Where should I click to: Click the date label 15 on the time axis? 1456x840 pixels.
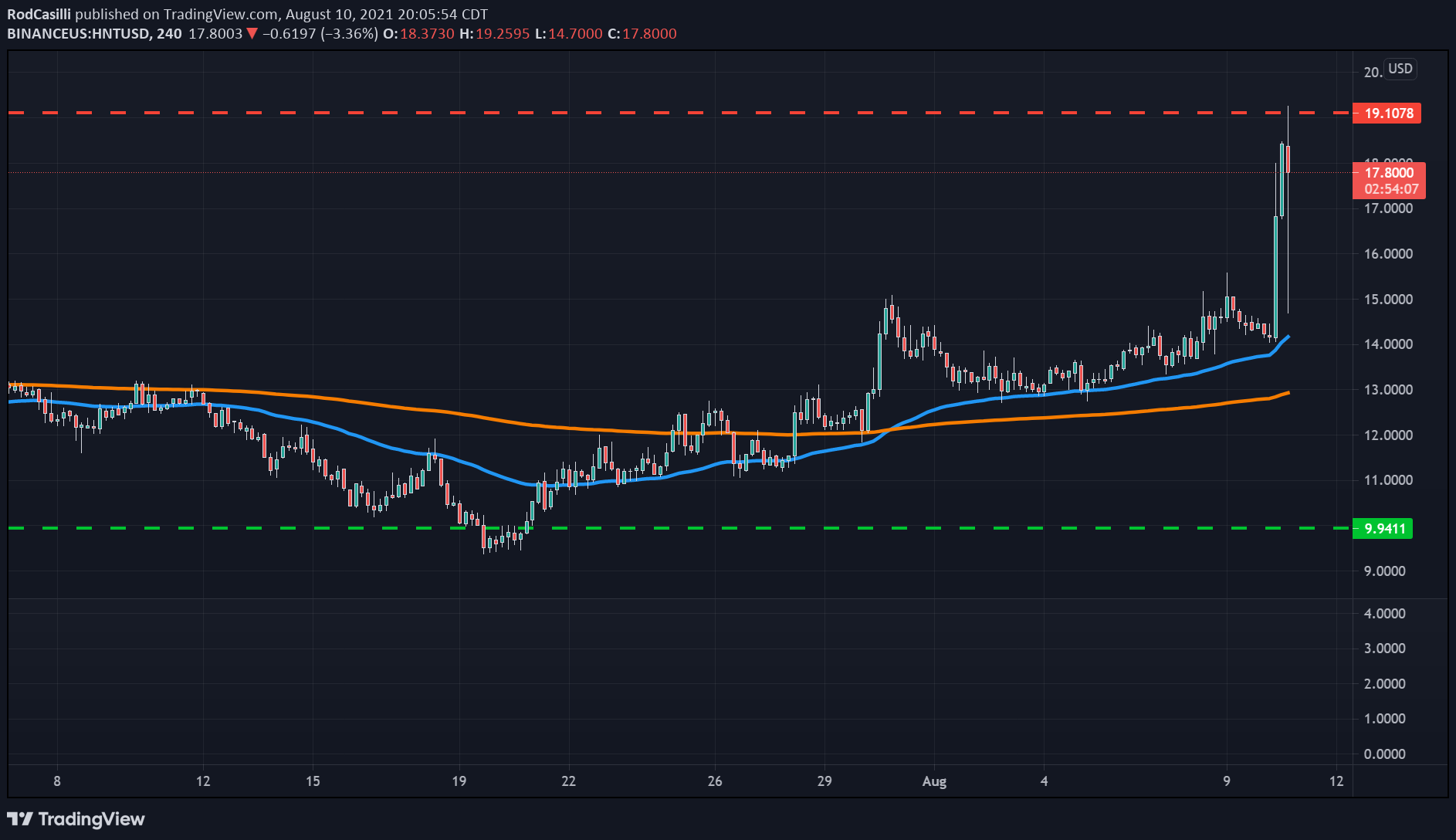tap(313, 781)
